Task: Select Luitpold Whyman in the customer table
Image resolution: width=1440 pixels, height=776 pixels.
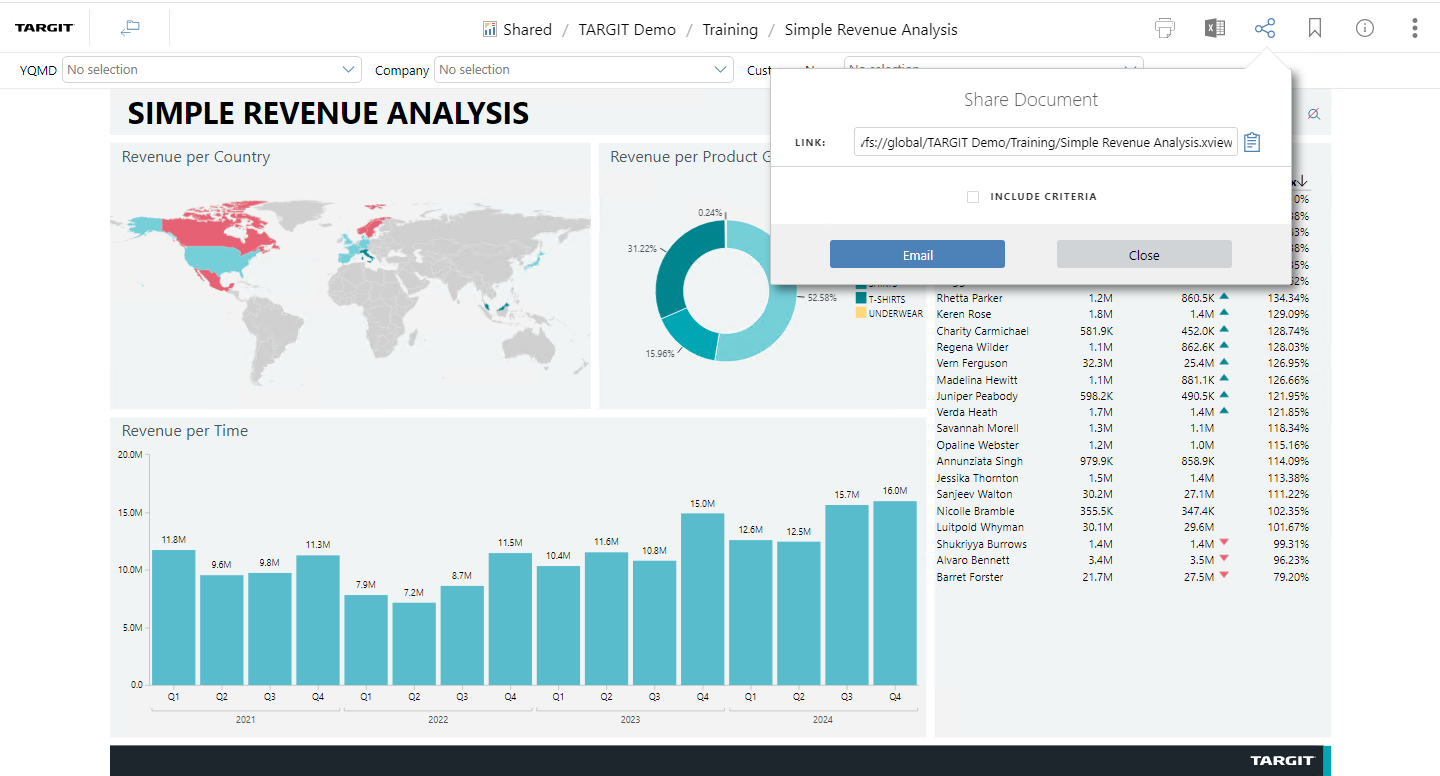Action: (978, 527)
